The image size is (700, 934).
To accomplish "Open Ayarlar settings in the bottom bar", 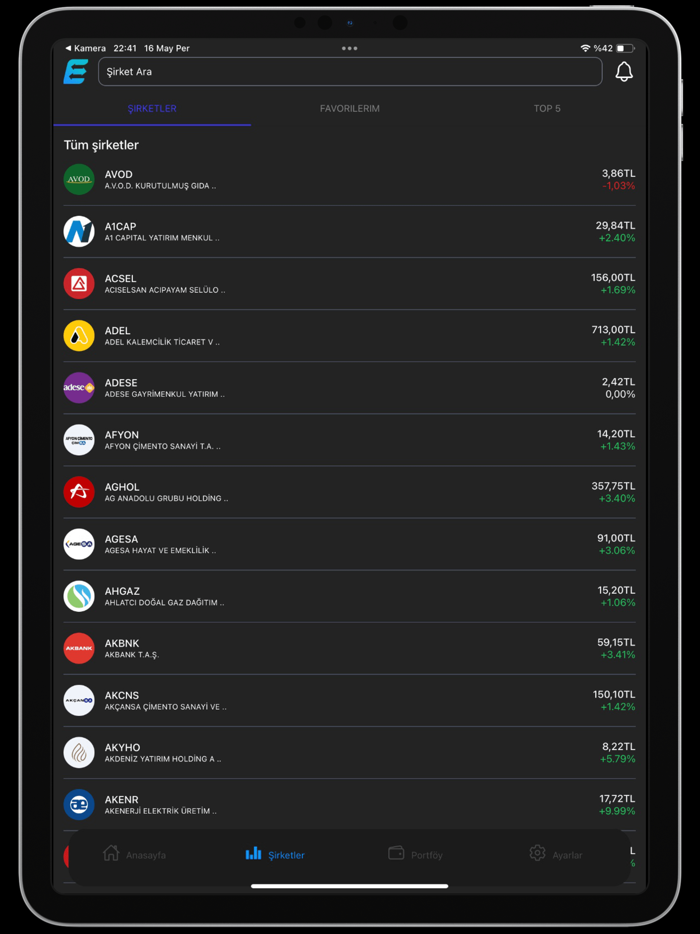I will (555, 854).
